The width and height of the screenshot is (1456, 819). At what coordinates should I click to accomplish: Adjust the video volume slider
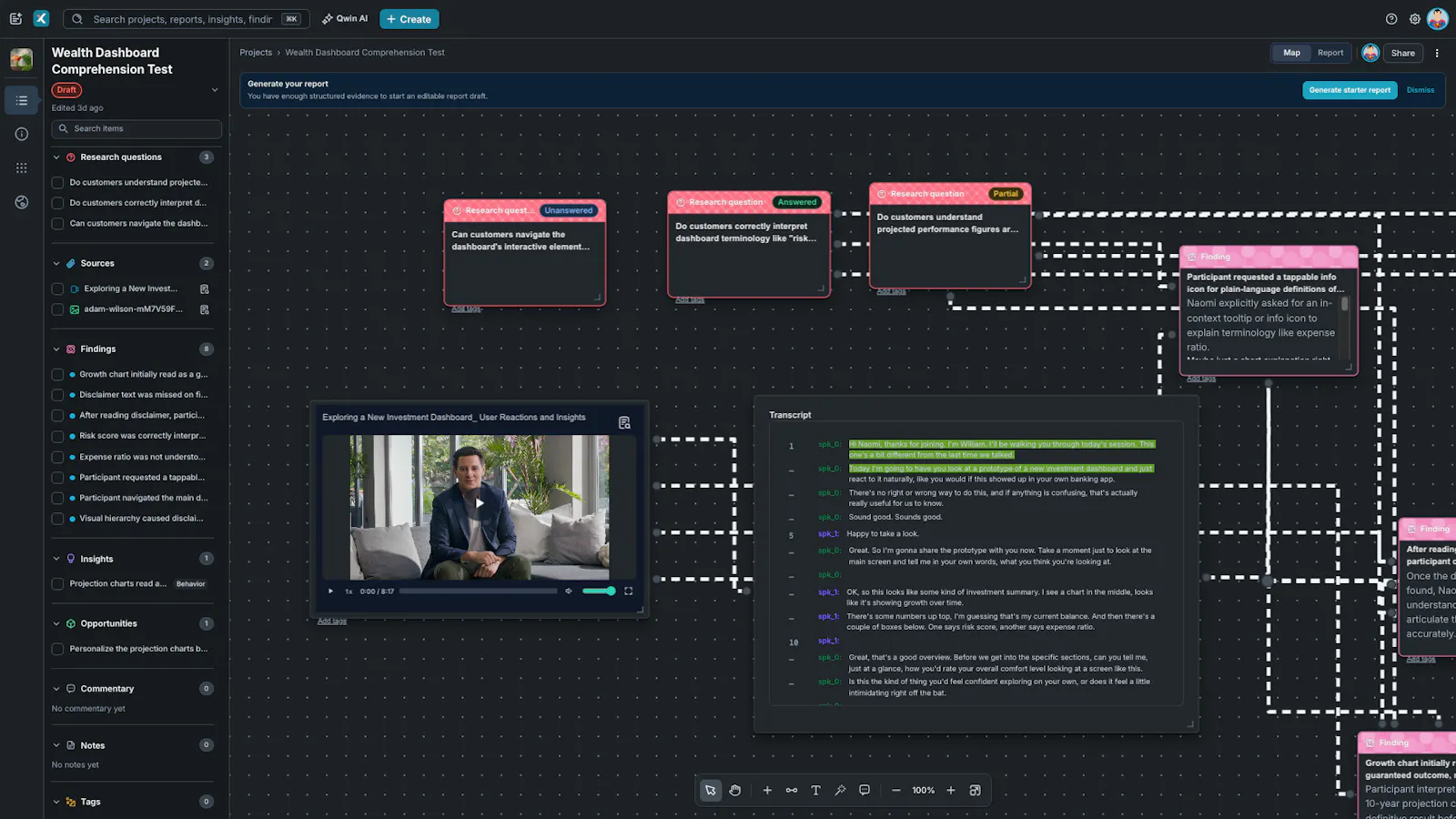pos(599,591)
